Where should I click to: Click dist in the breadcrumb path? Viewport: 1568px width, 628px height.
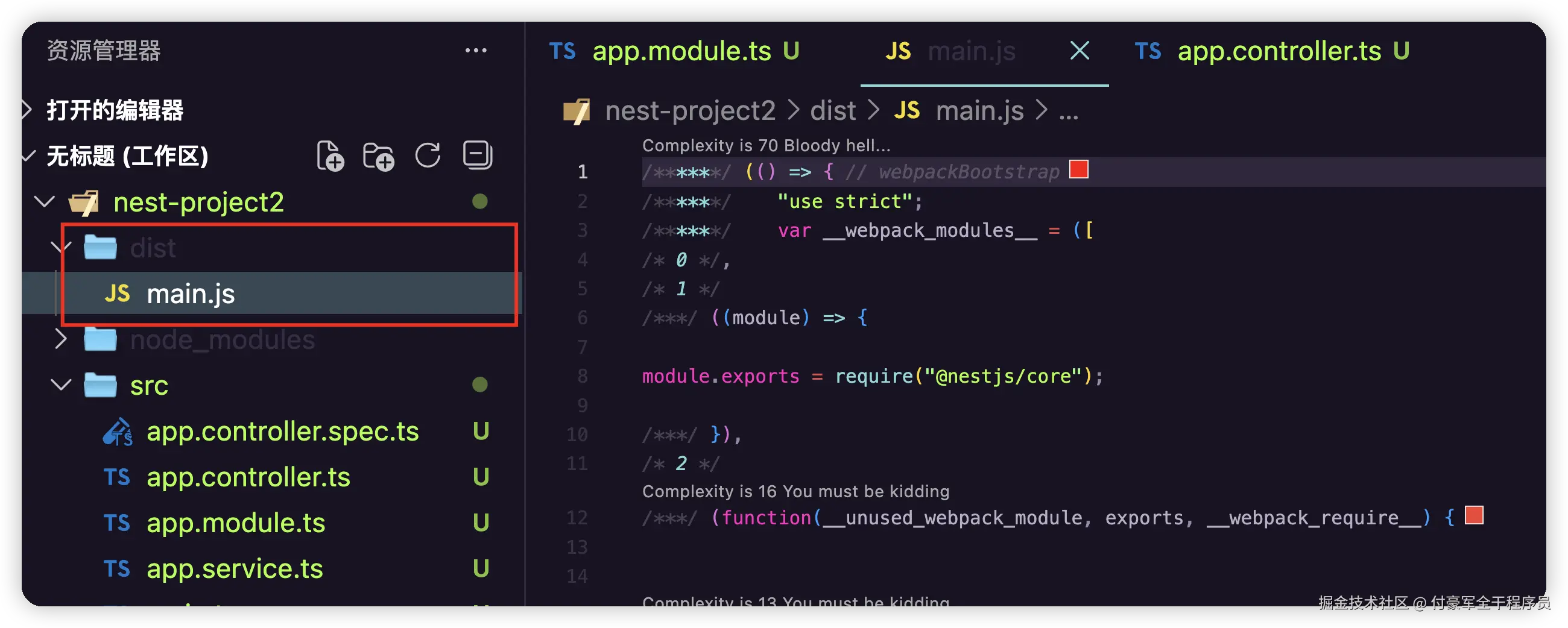tap(833, 111)
